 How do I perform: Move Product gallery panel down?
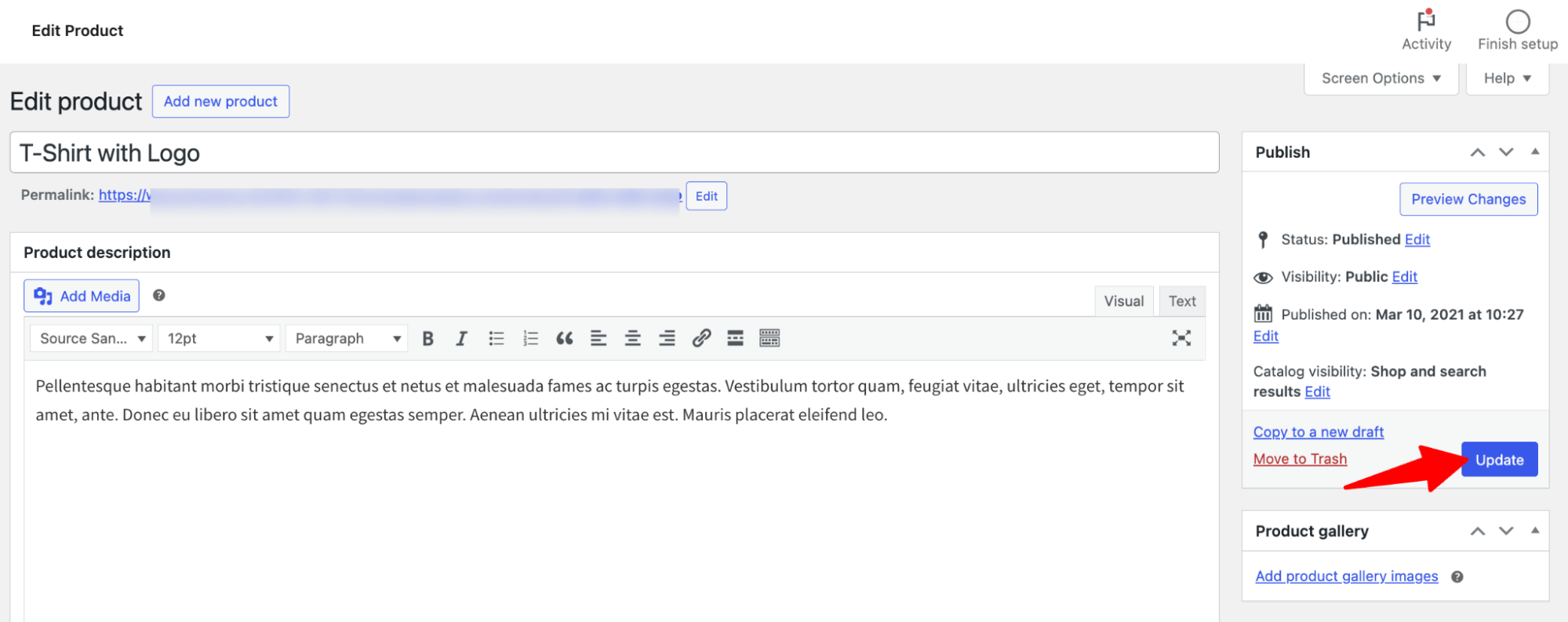pyautogui.click(x=1506, y=531)
